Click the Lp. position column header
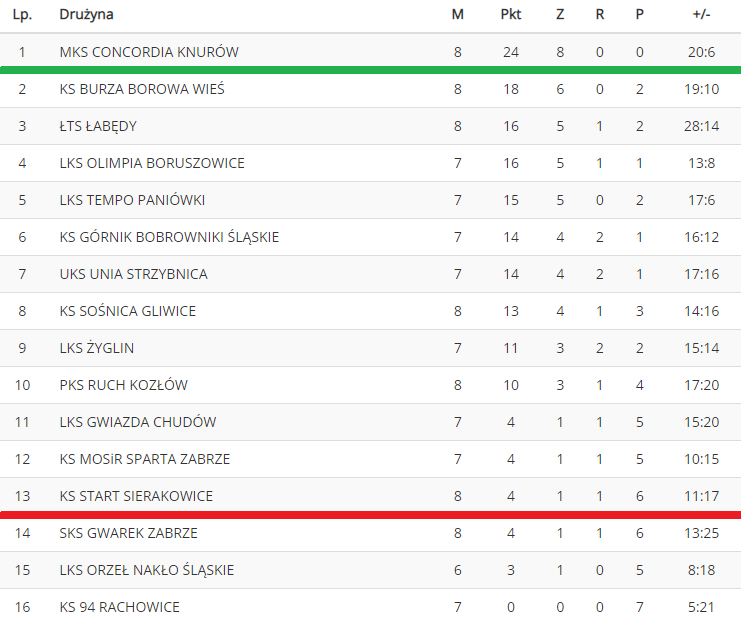The image size is (741, 629). pos(21,15)
